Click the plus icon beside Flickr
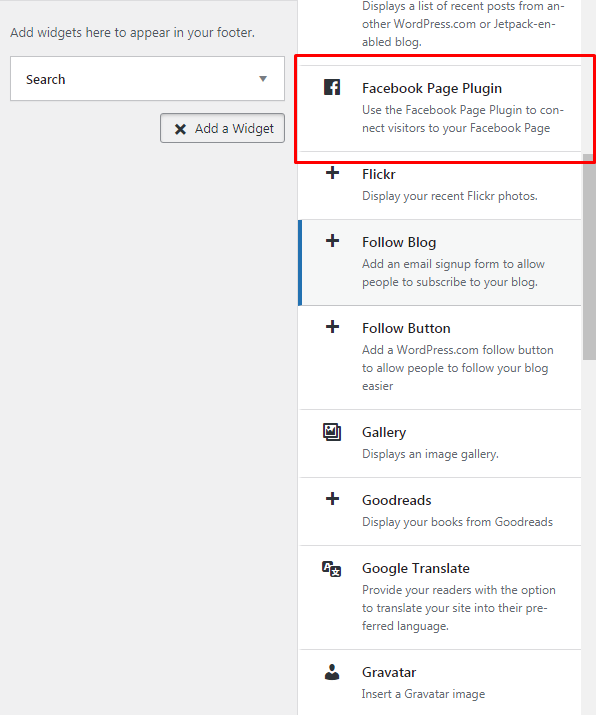The width and height of the screenshot is (596, 715). [332, 173]
